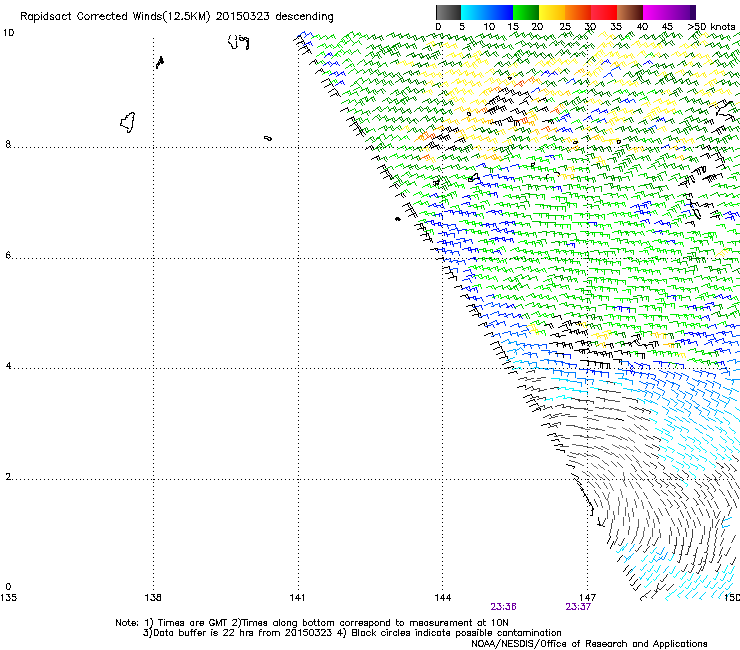Image resolution: width=740 pixels, height=650 pixels.
Task: Click the brown 35-40 knots legend color
Action: (x=630, y=12)
